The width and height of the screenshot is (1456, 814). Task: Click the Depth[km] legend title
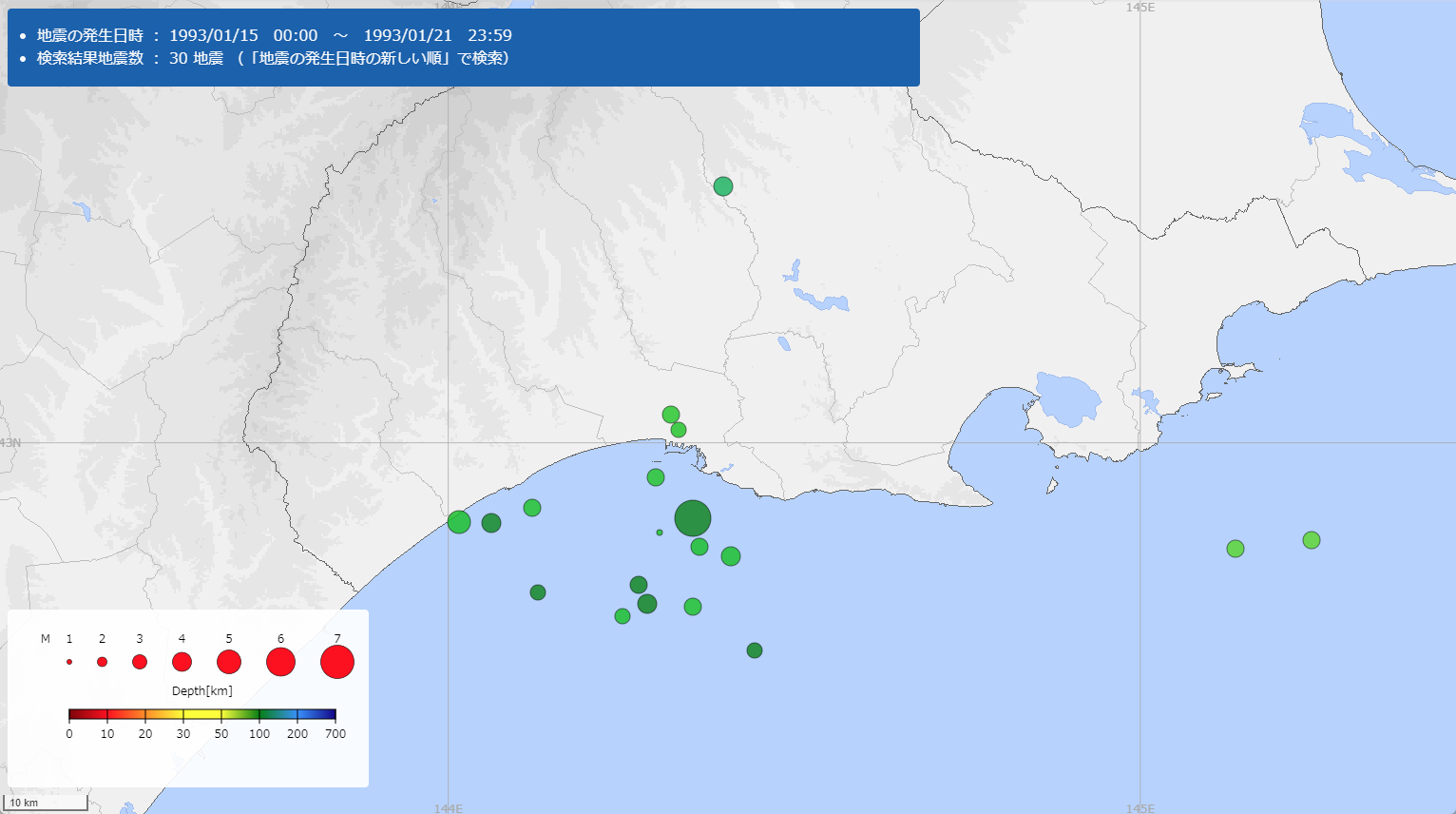tap(202, 691)
